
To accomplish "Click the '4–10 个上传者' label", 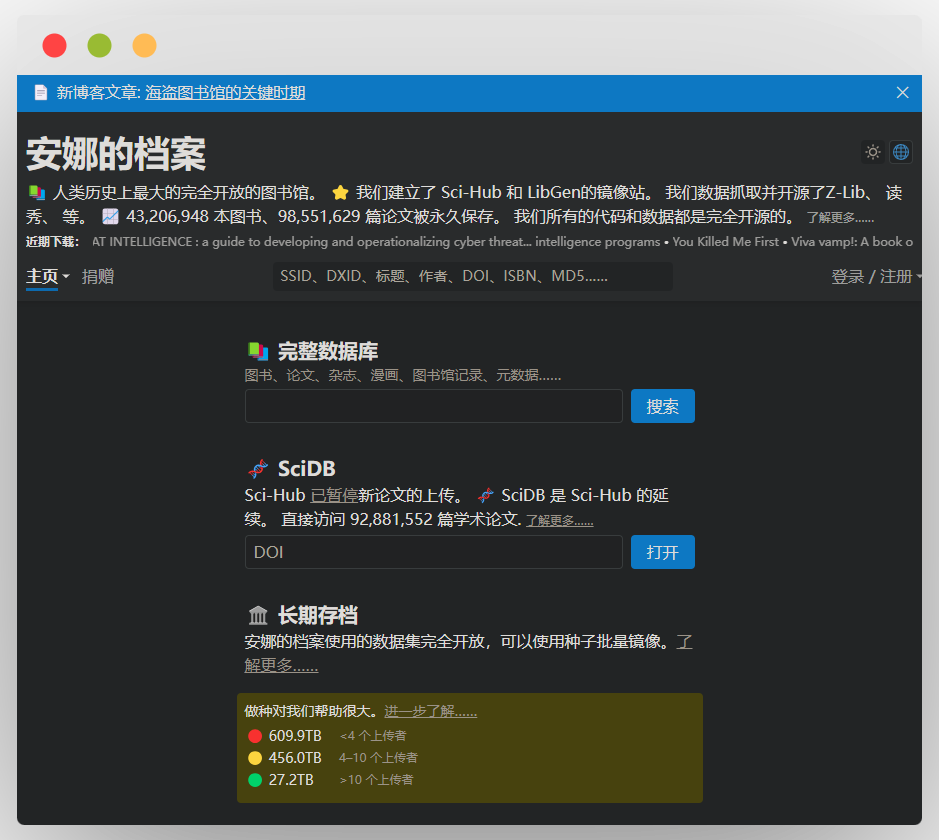I will [378, 758].
